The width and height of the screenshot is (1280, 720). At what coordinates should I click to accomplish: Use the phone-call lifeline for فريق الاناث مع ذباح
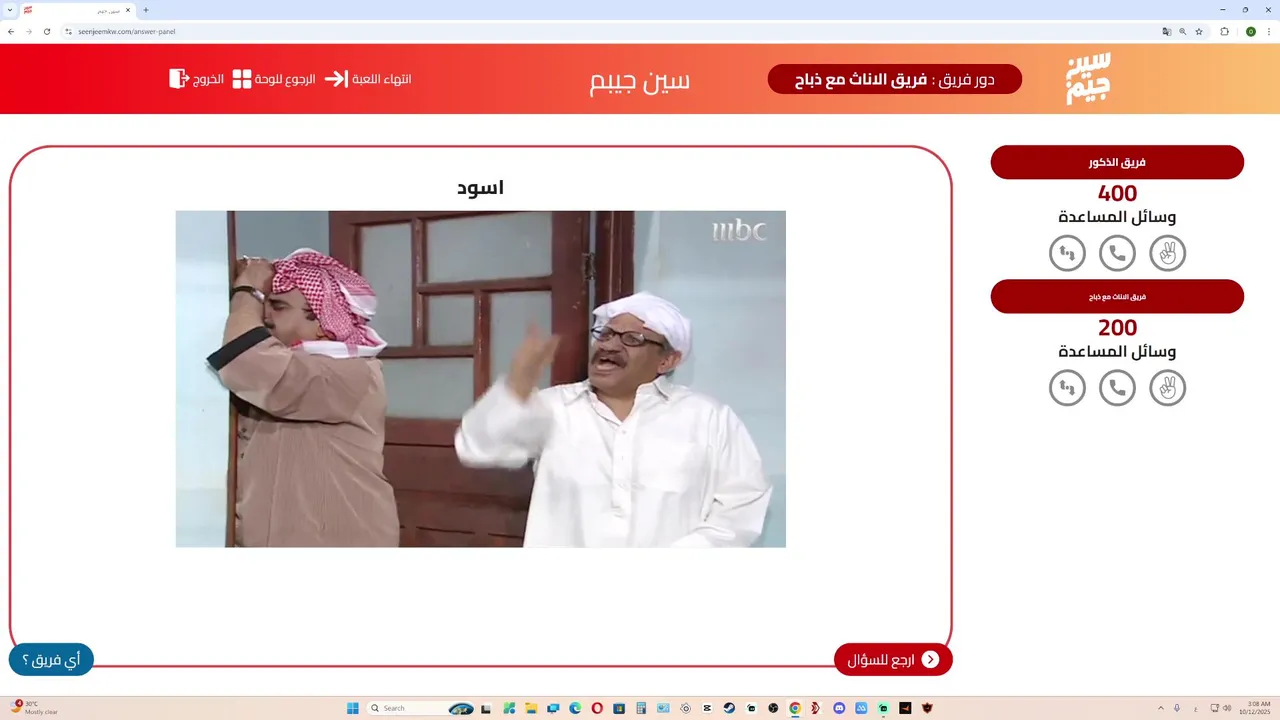pyautogui.click(x=1117, y=387)
